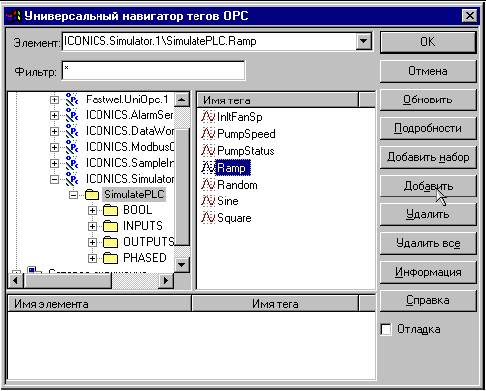Select the PumpSpeed tag name
This screenshot has height=391, width=486.
click(x=246, y=134)
